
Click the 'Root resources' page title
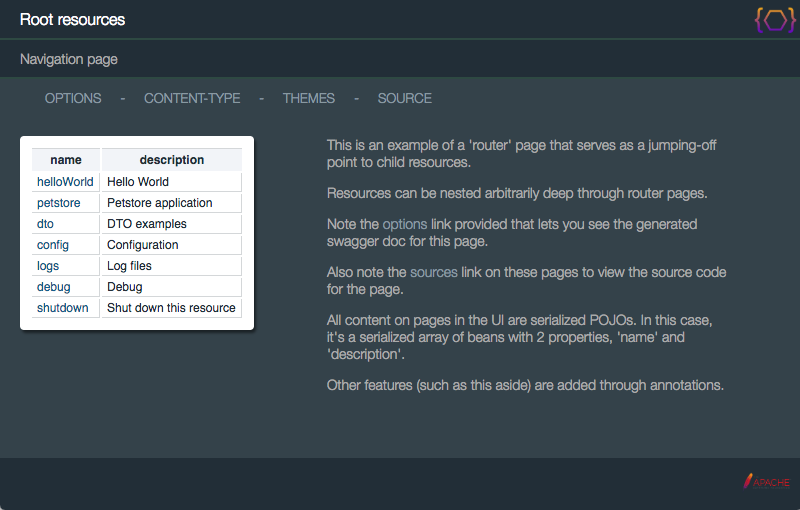coord(72,20)
